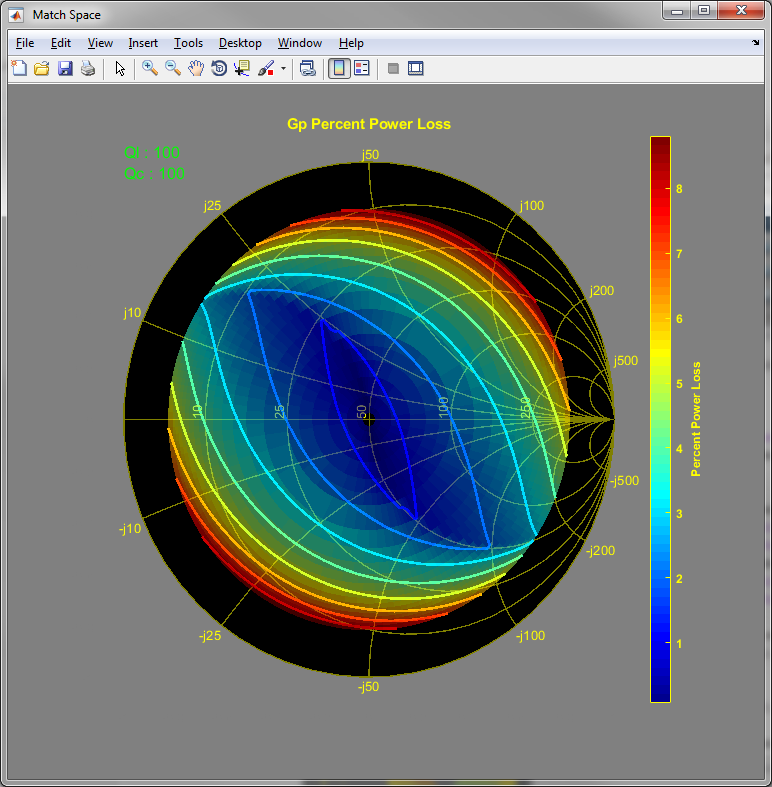
Task: Open the Desktop menu
Action: click(x=240, y=43)
